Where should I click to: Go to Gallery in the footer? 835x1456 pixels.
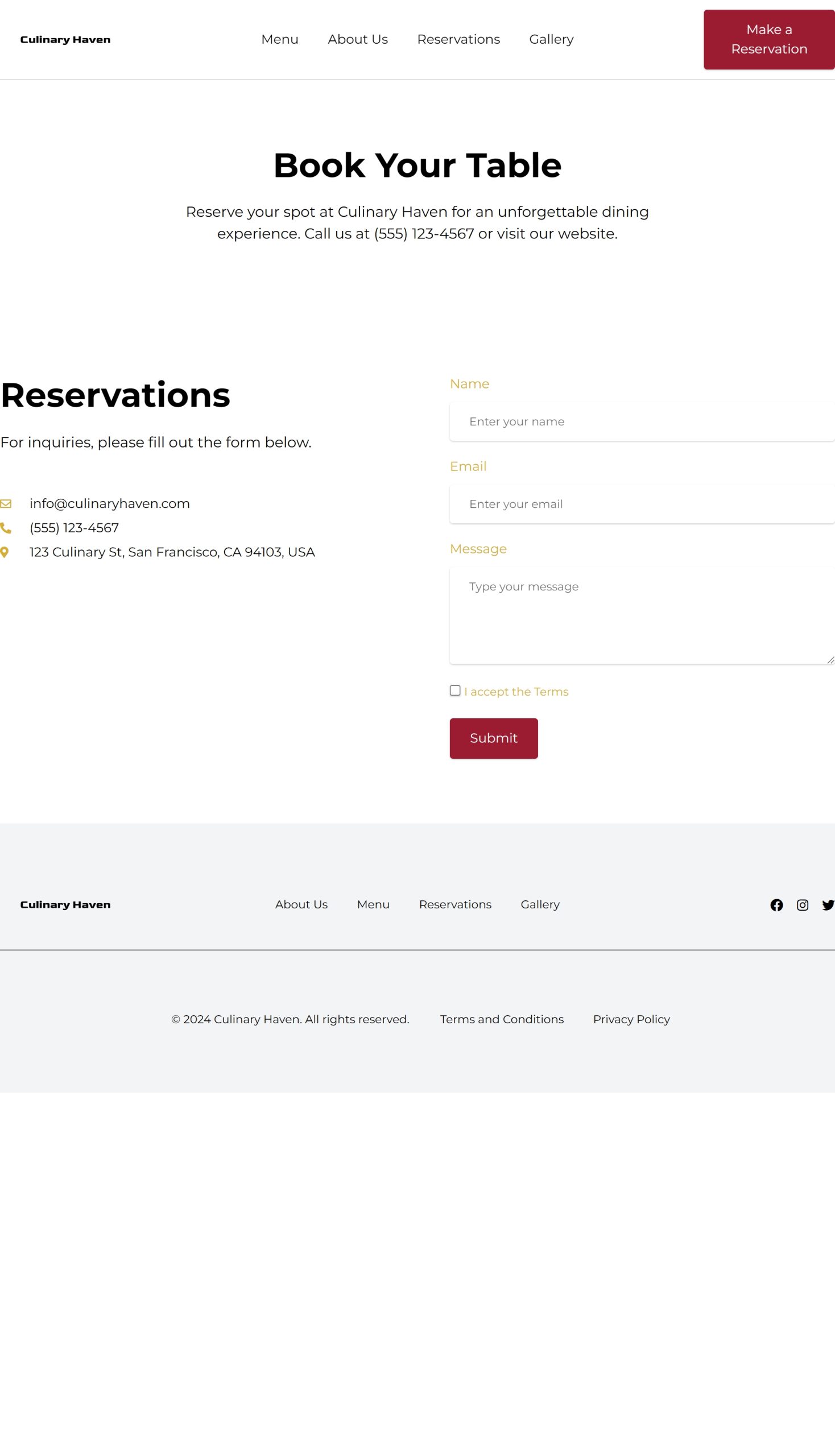pos(540,904)
